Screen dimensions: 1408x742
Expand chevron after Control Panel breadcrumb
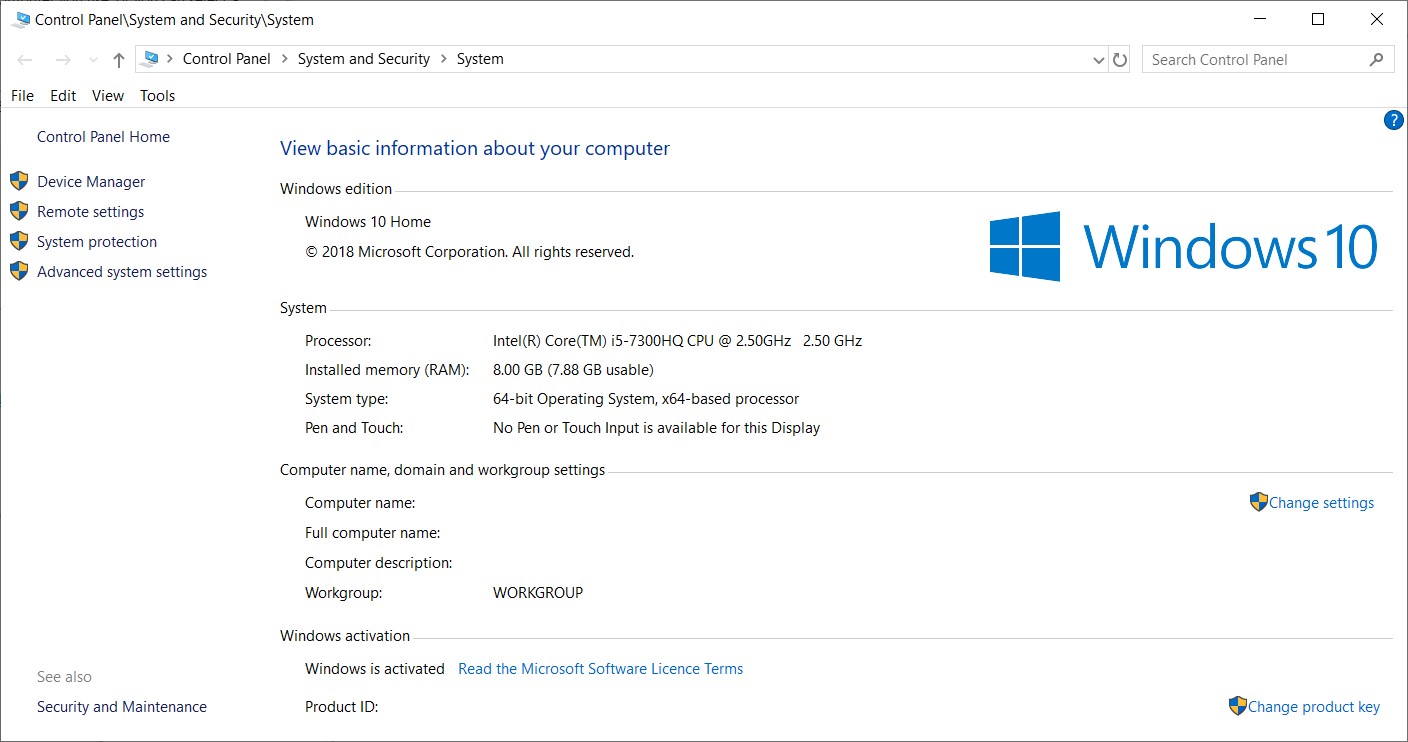[284, 59]
